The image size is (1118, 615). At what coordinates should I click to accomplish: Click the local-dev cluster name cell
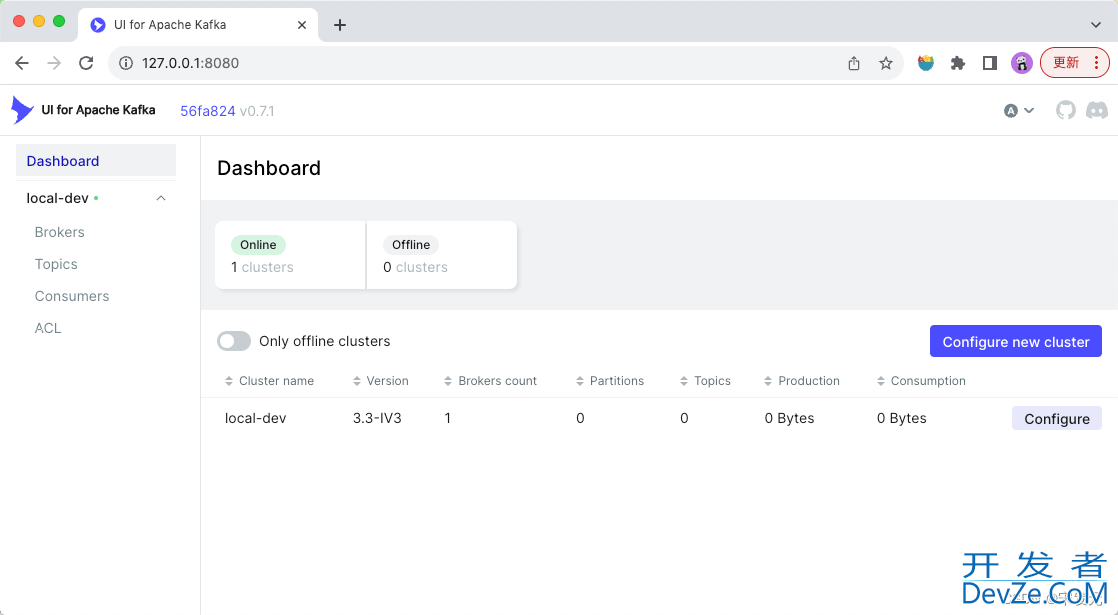tap(255, 418)
